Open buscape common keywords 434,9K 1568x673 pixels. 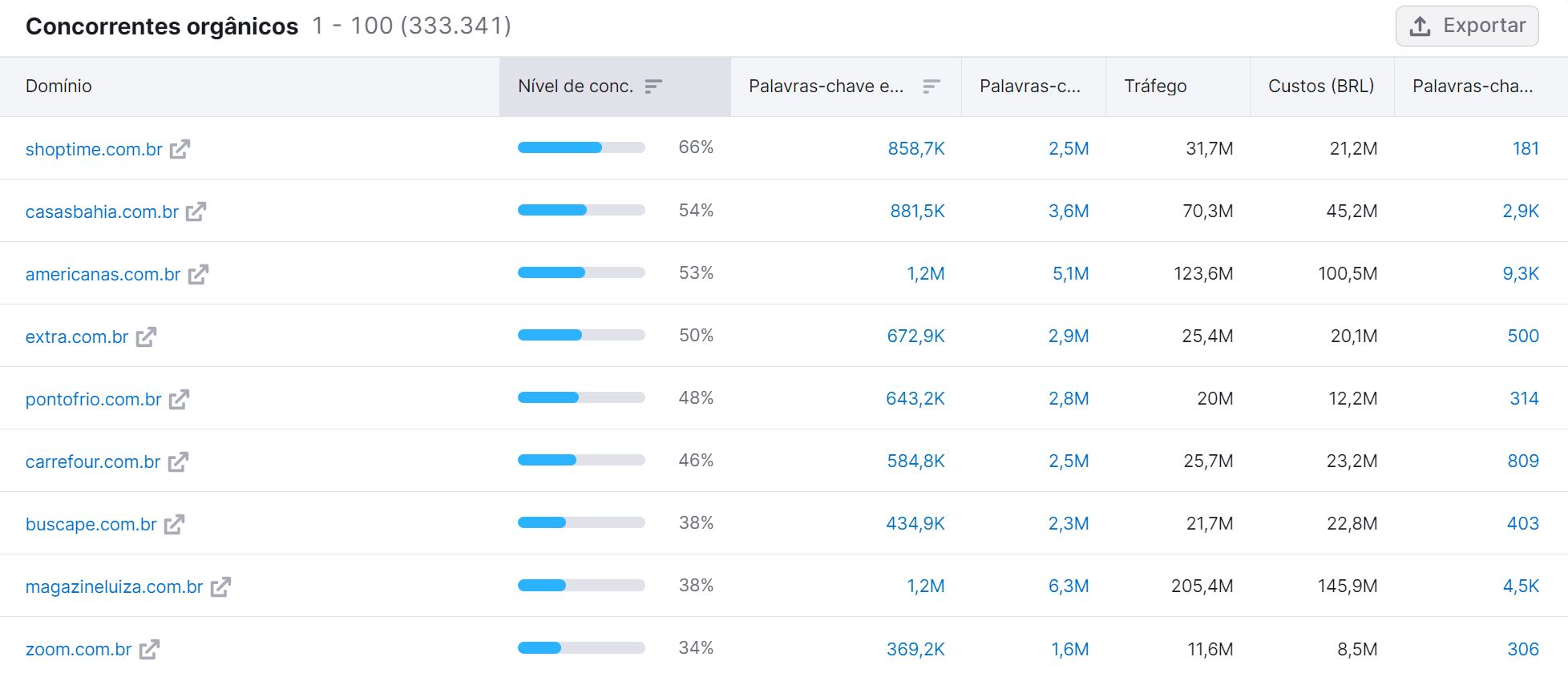point(915,523)
